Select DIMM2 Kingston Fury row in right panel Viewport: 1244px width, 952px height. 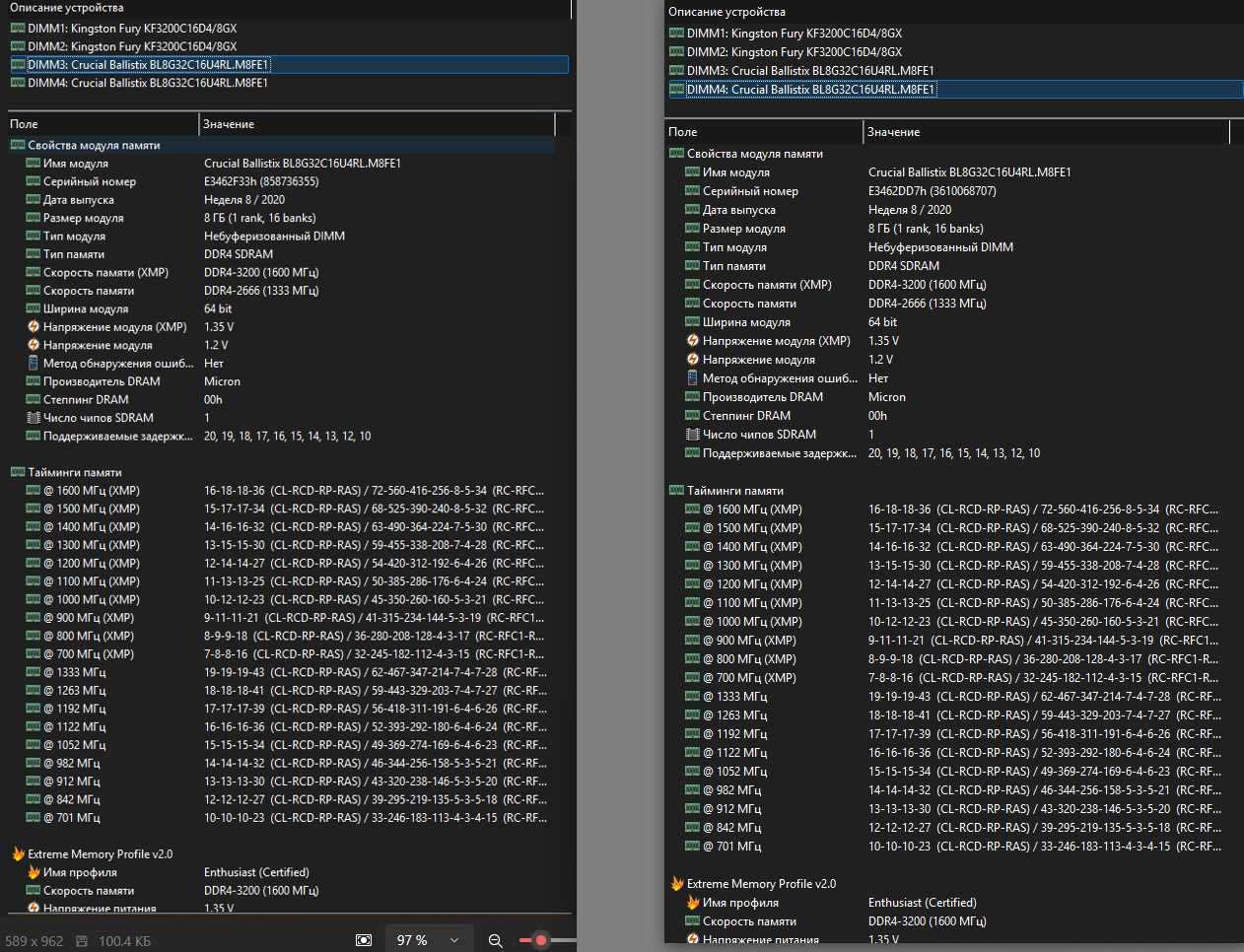tap(786, 52)
